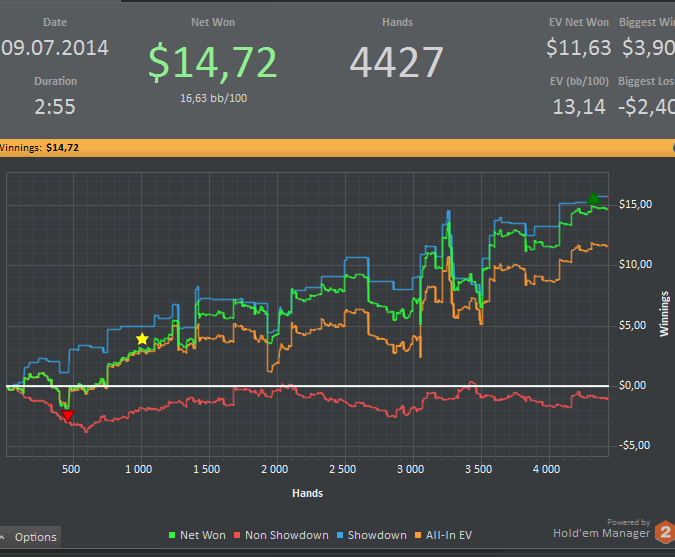Click the Net Won legend label
The height and width of the screenshot is (557, 675).
click(x=203, y=535)
